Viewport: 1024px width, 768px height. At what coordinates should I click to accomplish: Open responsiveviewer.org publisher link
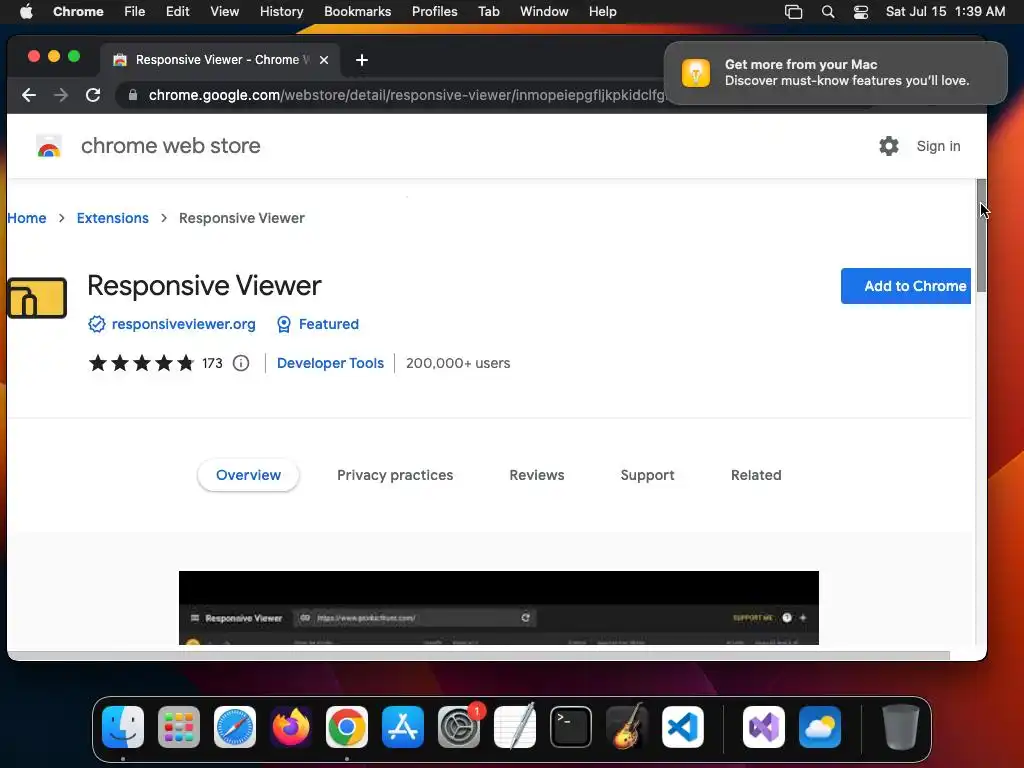(184, 325)
